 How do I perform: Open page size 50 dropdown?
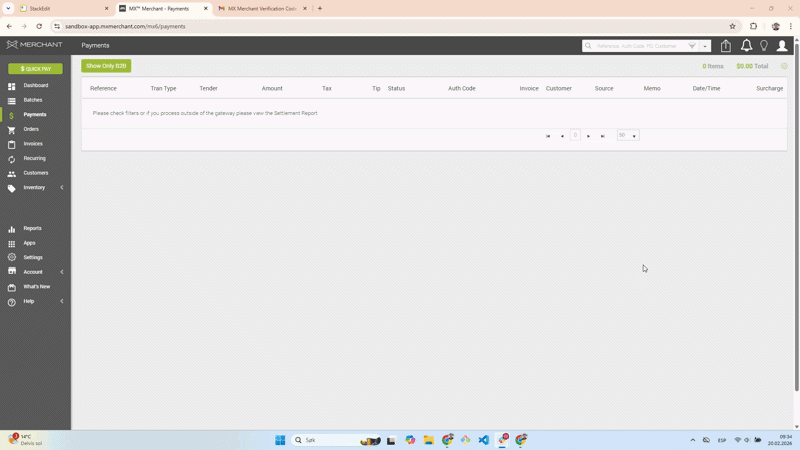click(x=628, y=135)
